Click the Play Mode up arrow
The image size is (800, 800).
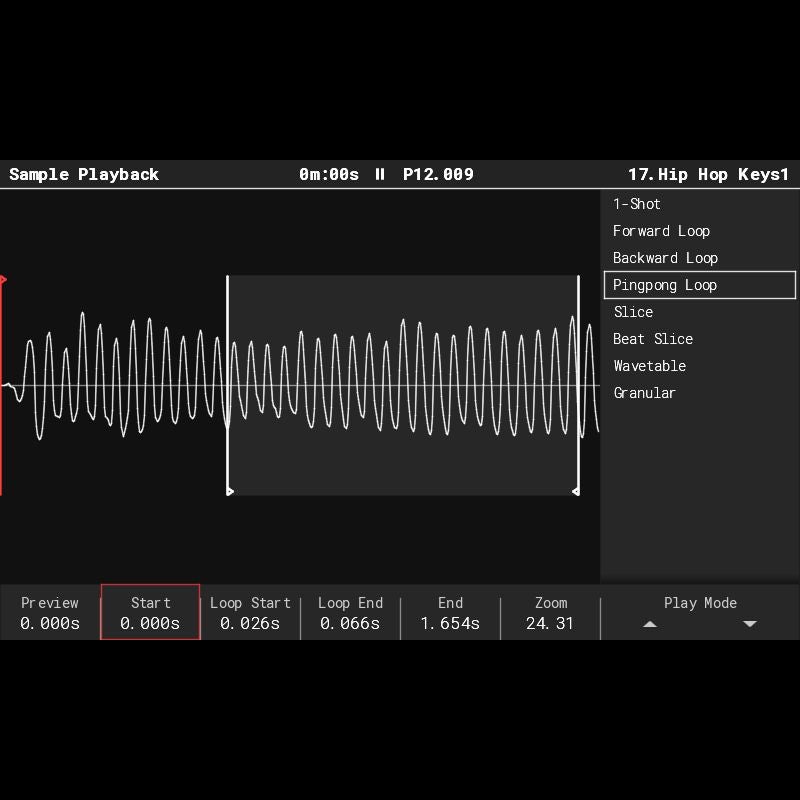pos(649,624)
